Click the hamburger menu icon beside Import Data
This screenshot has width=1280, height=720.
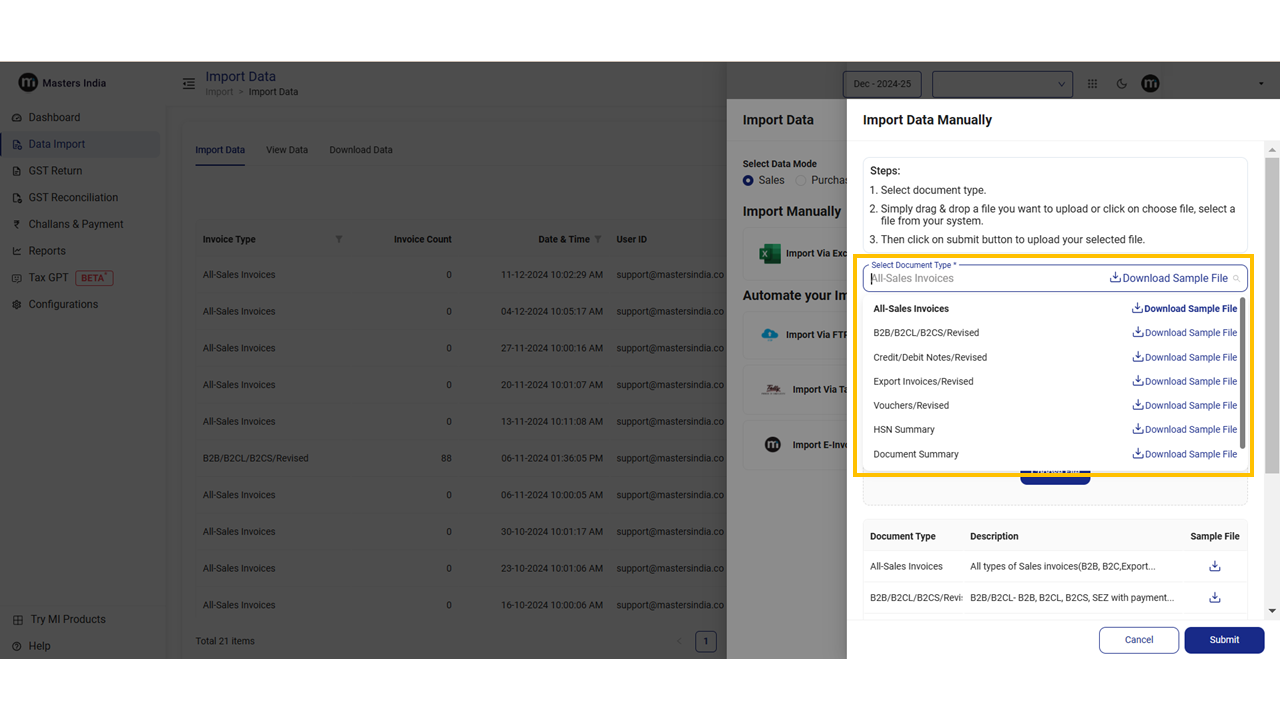(189, 84)
